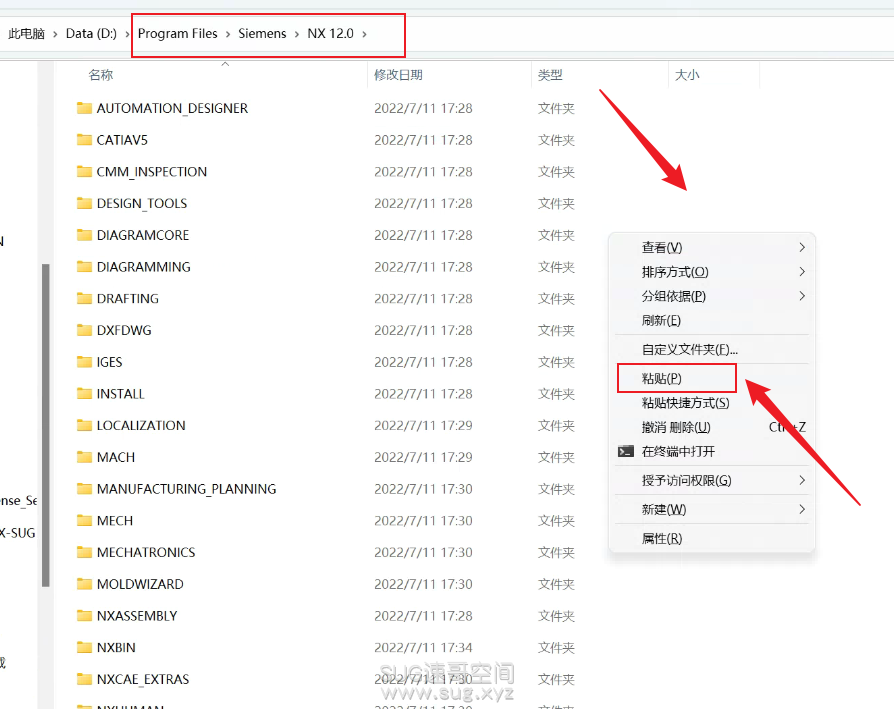Sort by the 修改日期 column header
The height and width of the screenshot is (709, 894).
click(x=398, y=75)
